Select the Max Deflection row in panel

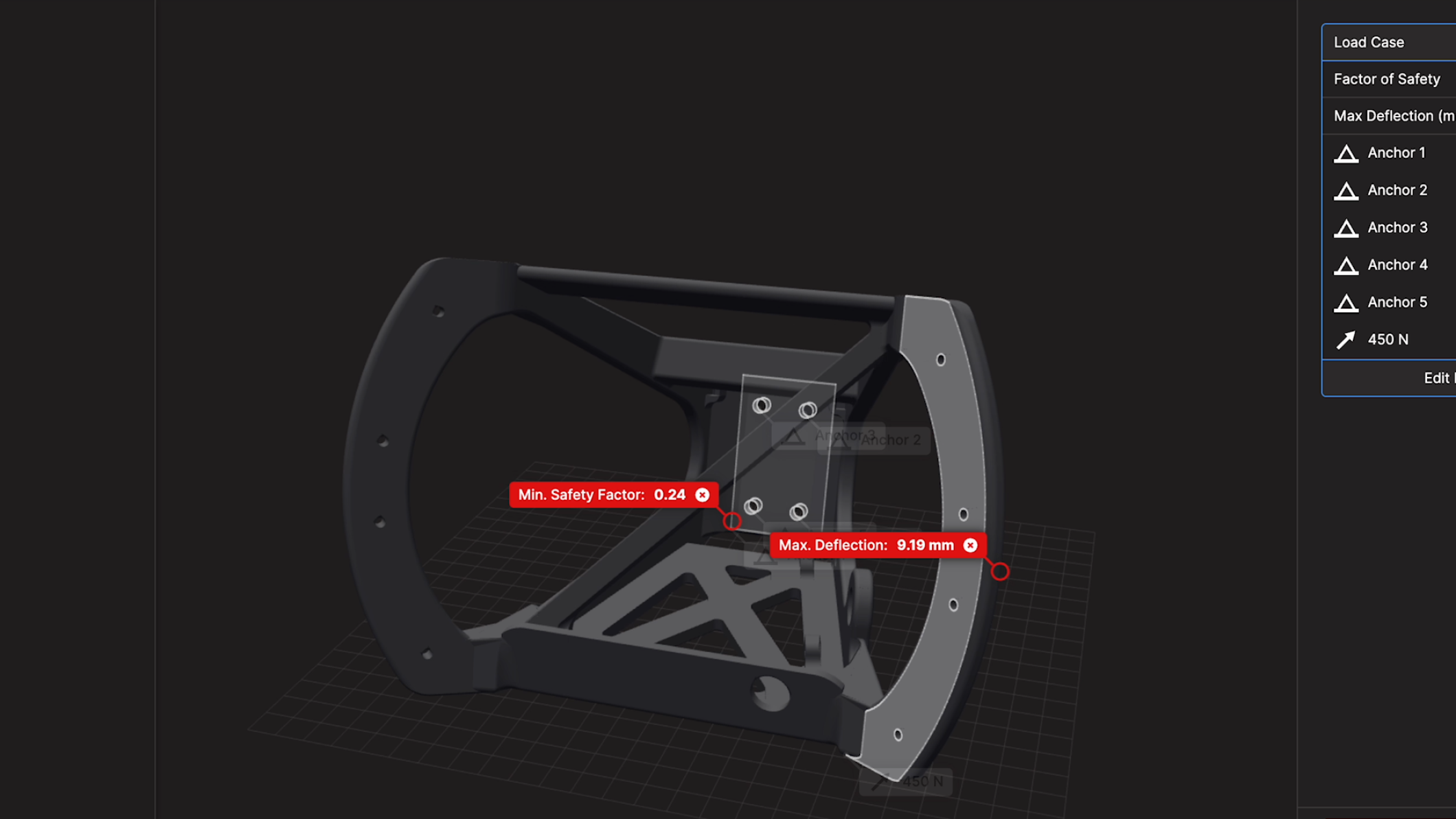coord(1393,116)
